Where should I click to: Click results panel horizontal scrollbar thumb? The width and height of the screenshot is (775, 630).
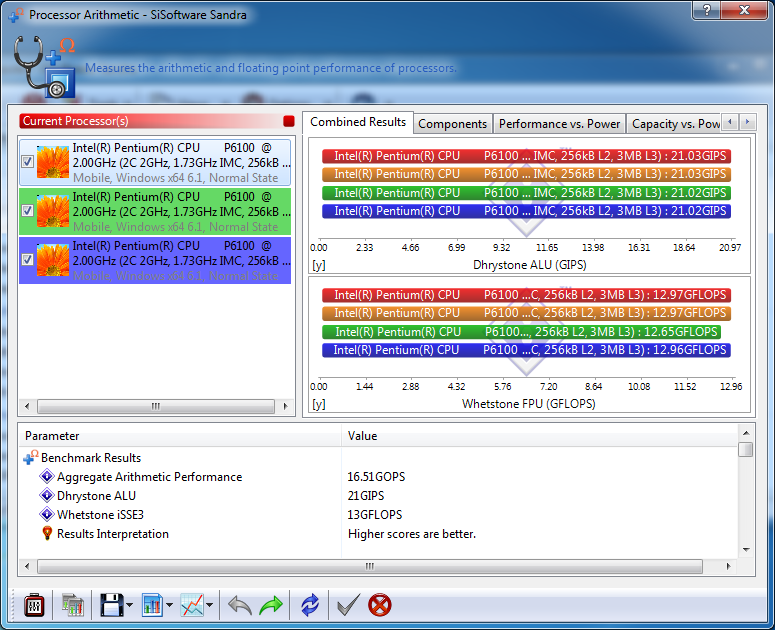[x=370, y=566]
